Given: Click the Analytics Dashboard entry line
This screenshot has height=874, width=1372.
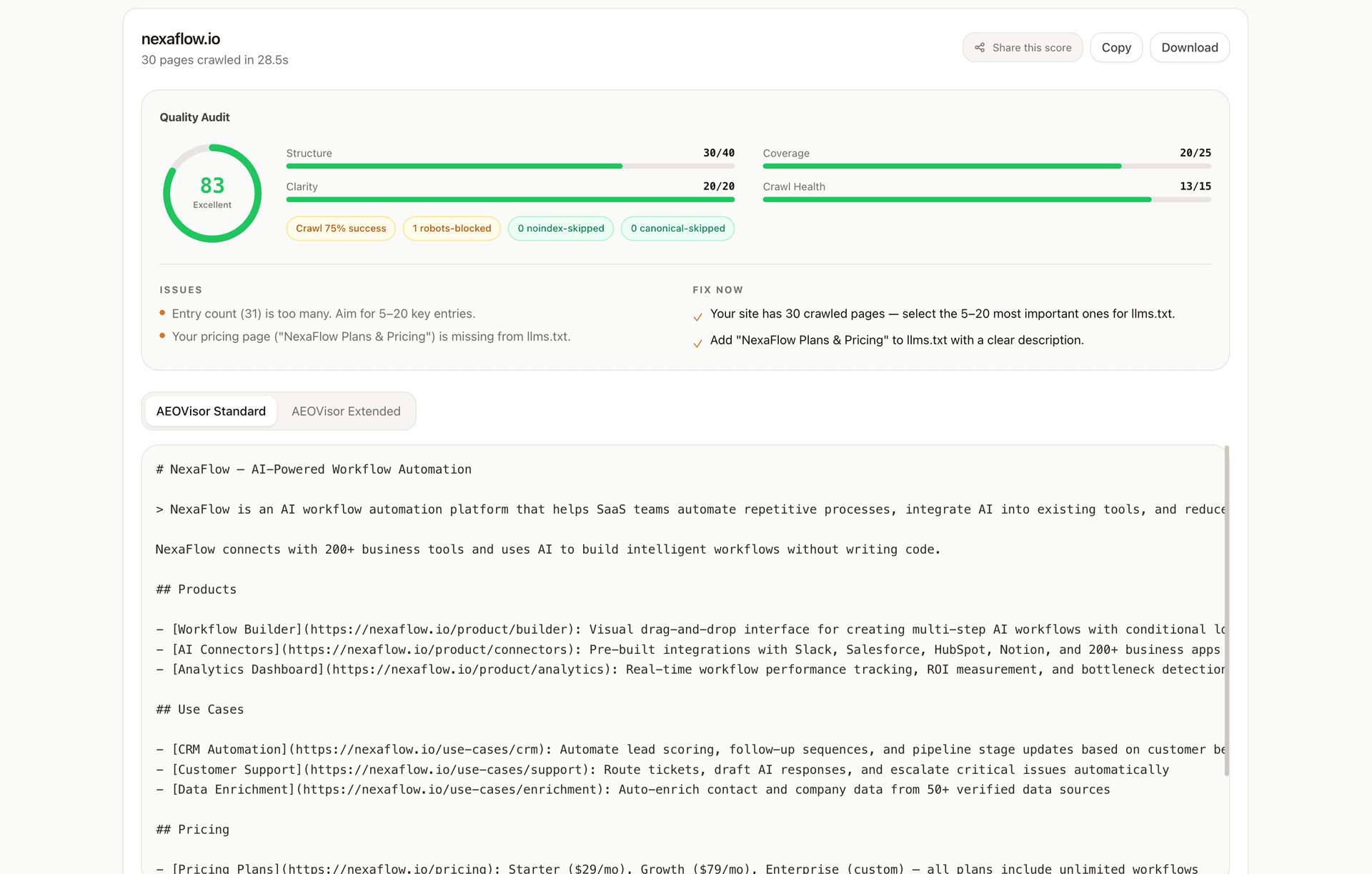Looking at the screenshot, I should click(690, 670).
